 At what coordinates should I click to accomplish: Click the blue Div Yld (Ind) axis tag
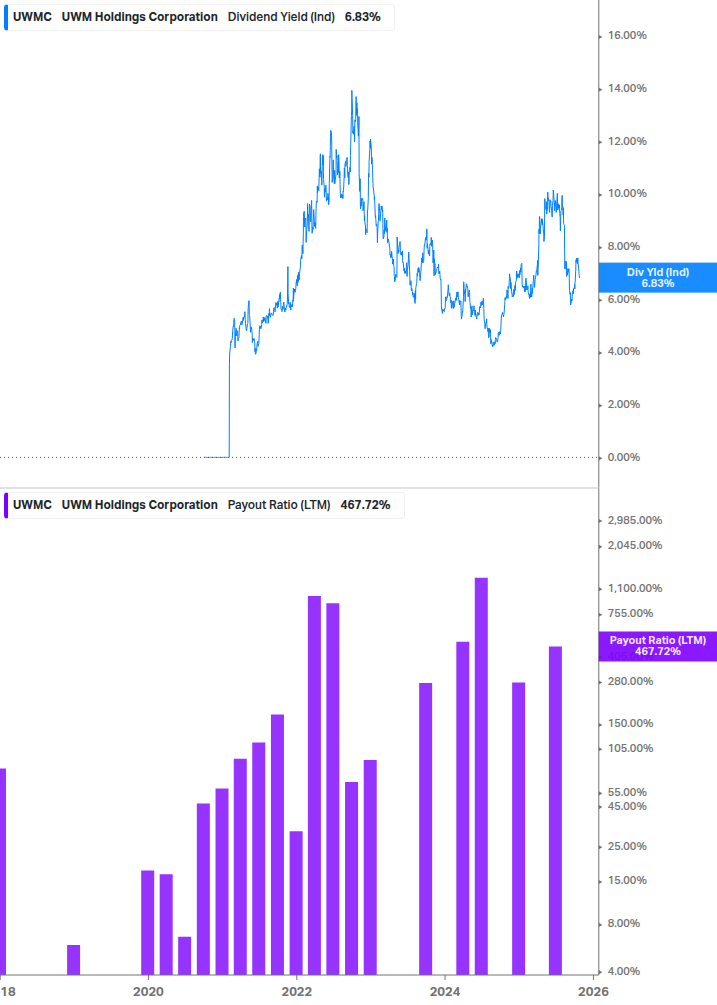(657, 277)
